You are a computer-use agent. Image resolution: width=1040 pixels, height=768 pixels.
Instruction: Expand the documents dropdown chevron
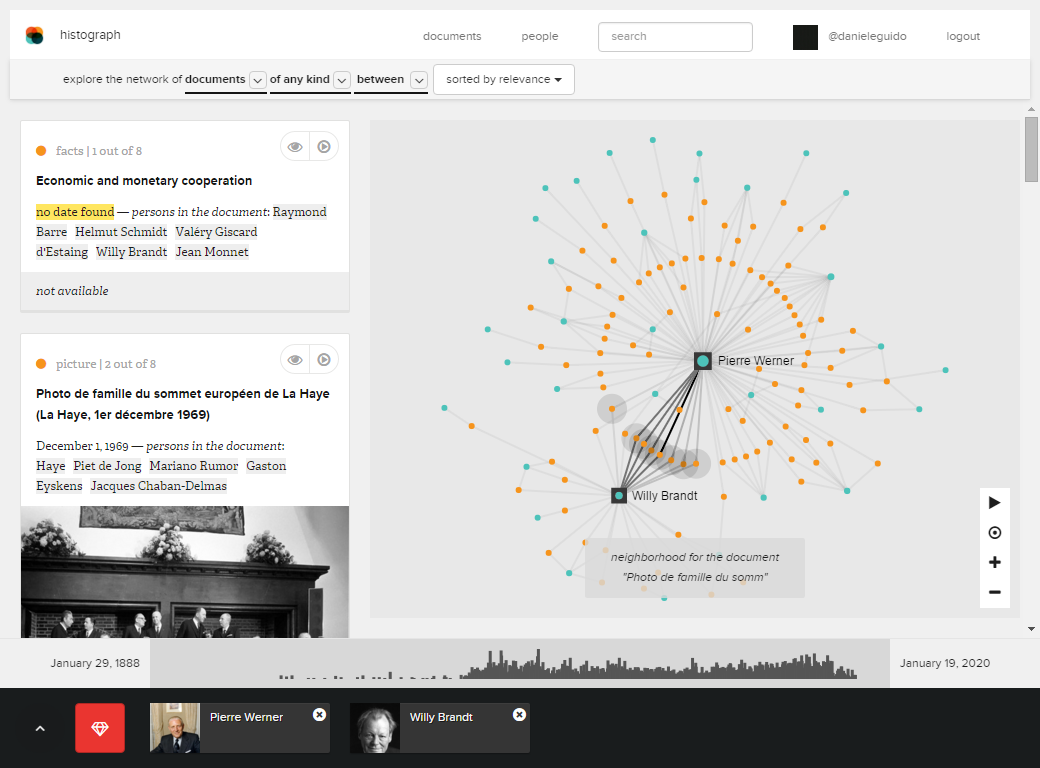click(x=257, y=80)
